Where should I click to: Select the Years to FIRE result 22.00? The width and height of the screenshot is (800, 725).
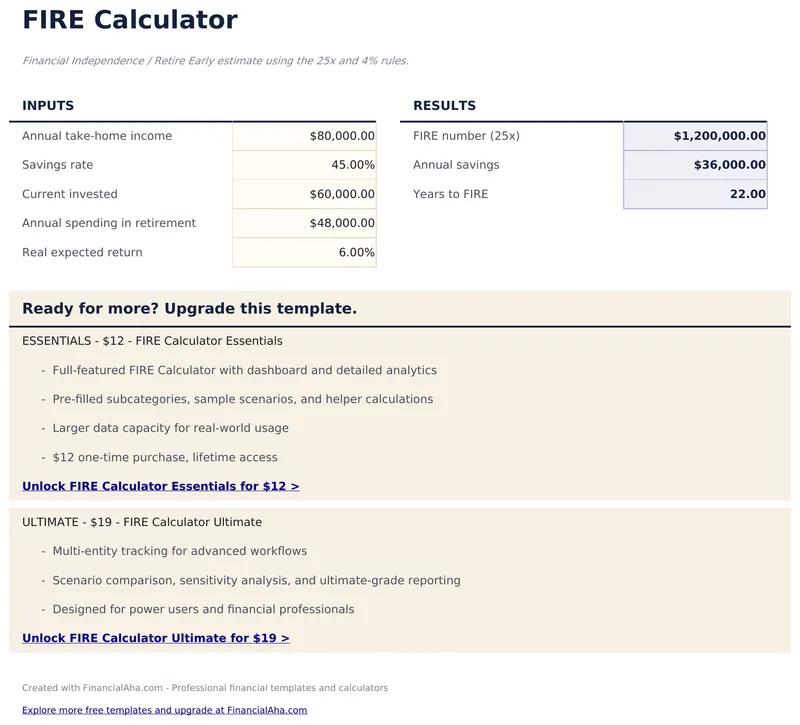(695, 194)
